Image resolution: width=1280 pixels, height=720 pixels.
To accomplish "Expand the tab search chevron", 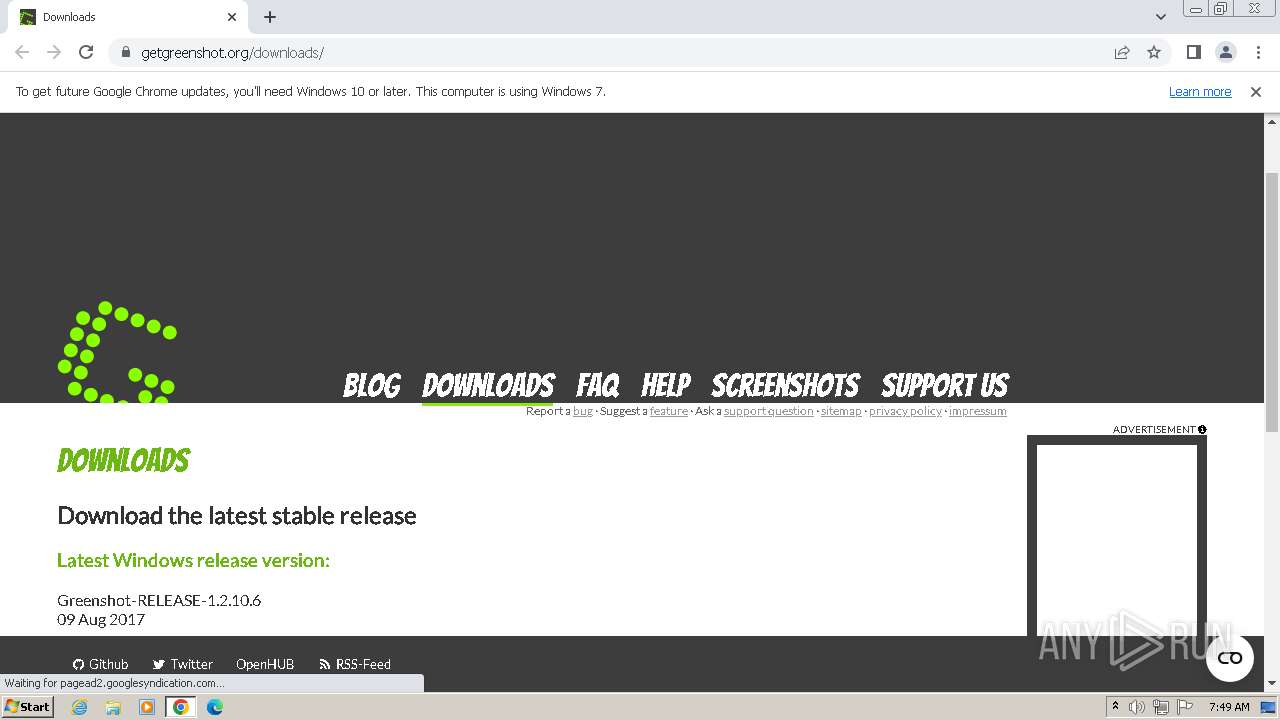I will pos(1160,17).
